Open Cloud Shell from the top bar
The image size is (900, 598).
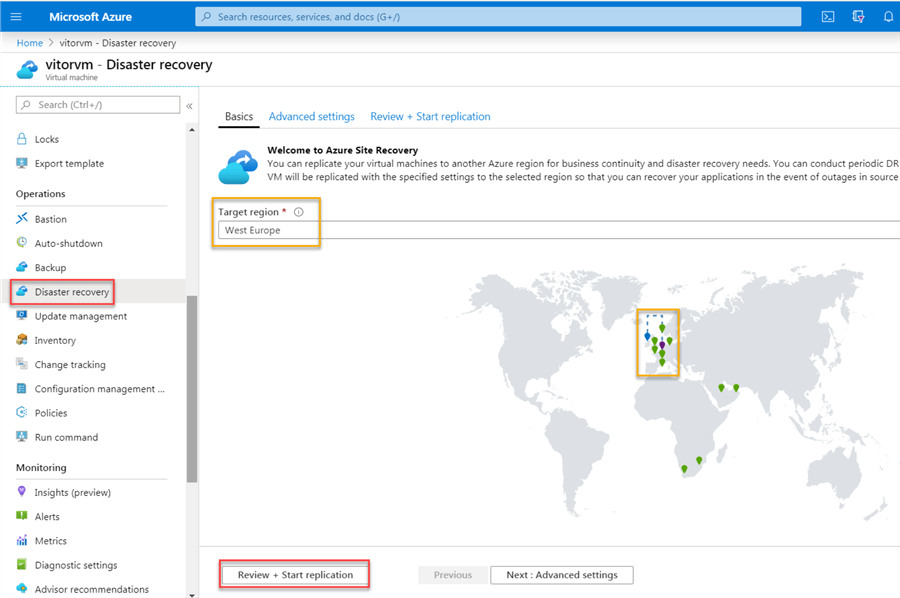click(828, 16)
